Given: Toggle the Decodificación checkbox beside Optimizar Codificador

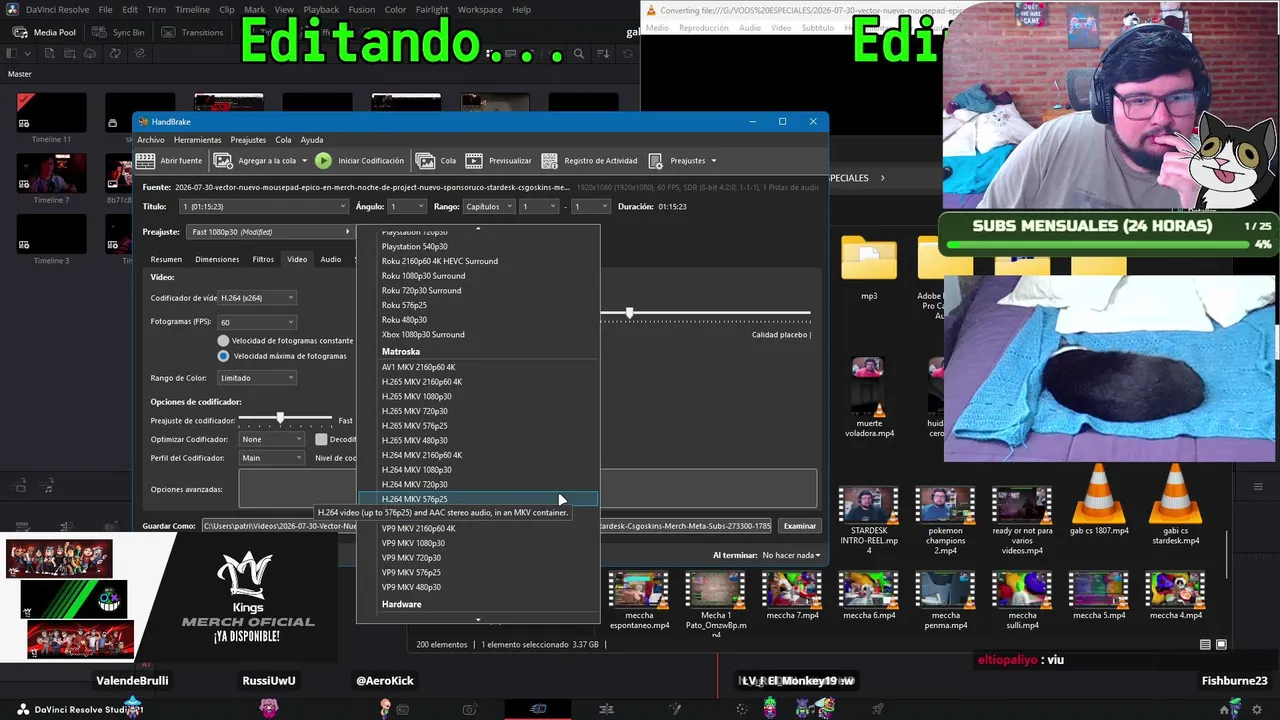Looking at the screenshot, I should [321, 439].
